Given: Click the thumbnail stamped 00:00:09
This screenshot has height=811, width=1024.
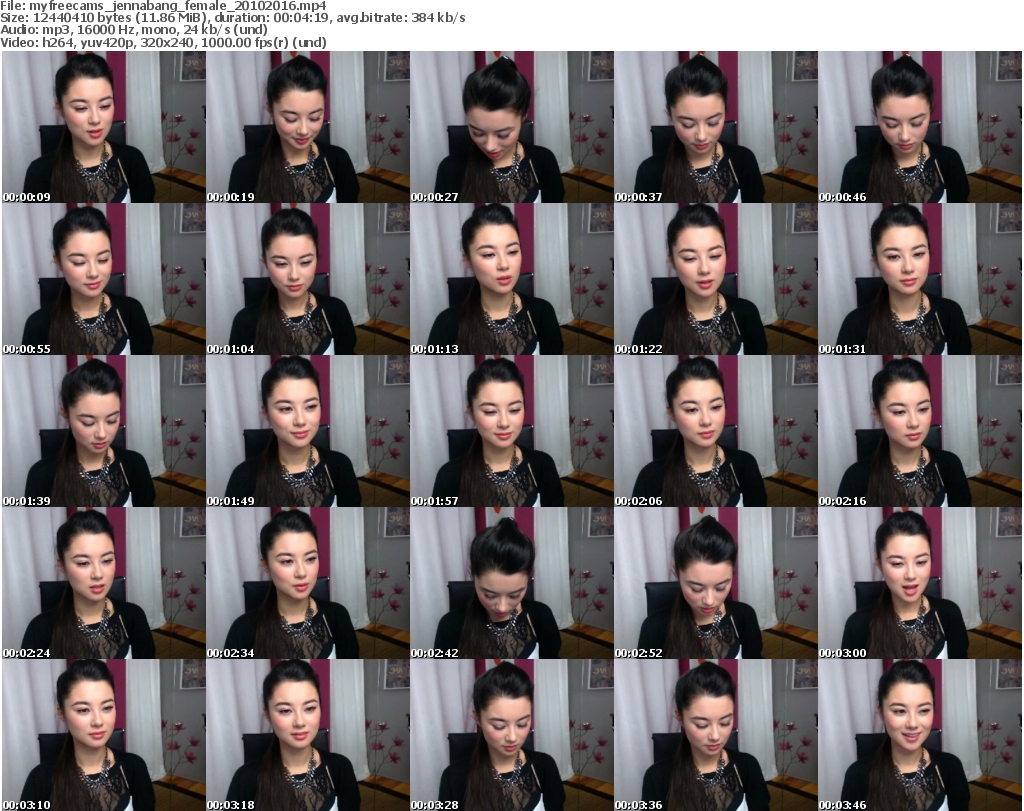Looking at the screenshot, I should [x=104, y=127].
